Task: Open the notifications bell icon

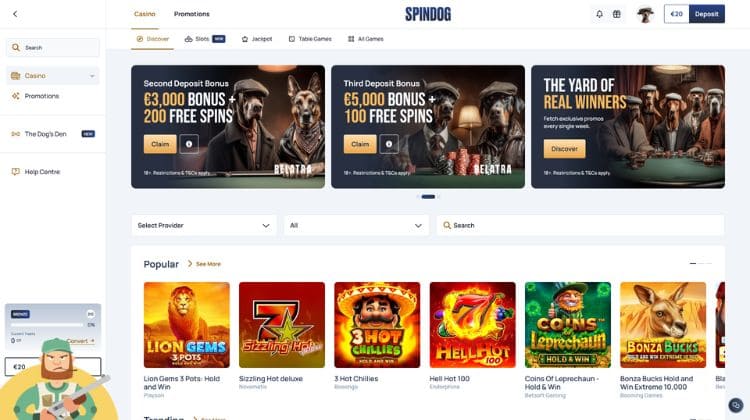Action: pyautogui.click(x=599, y=14)
